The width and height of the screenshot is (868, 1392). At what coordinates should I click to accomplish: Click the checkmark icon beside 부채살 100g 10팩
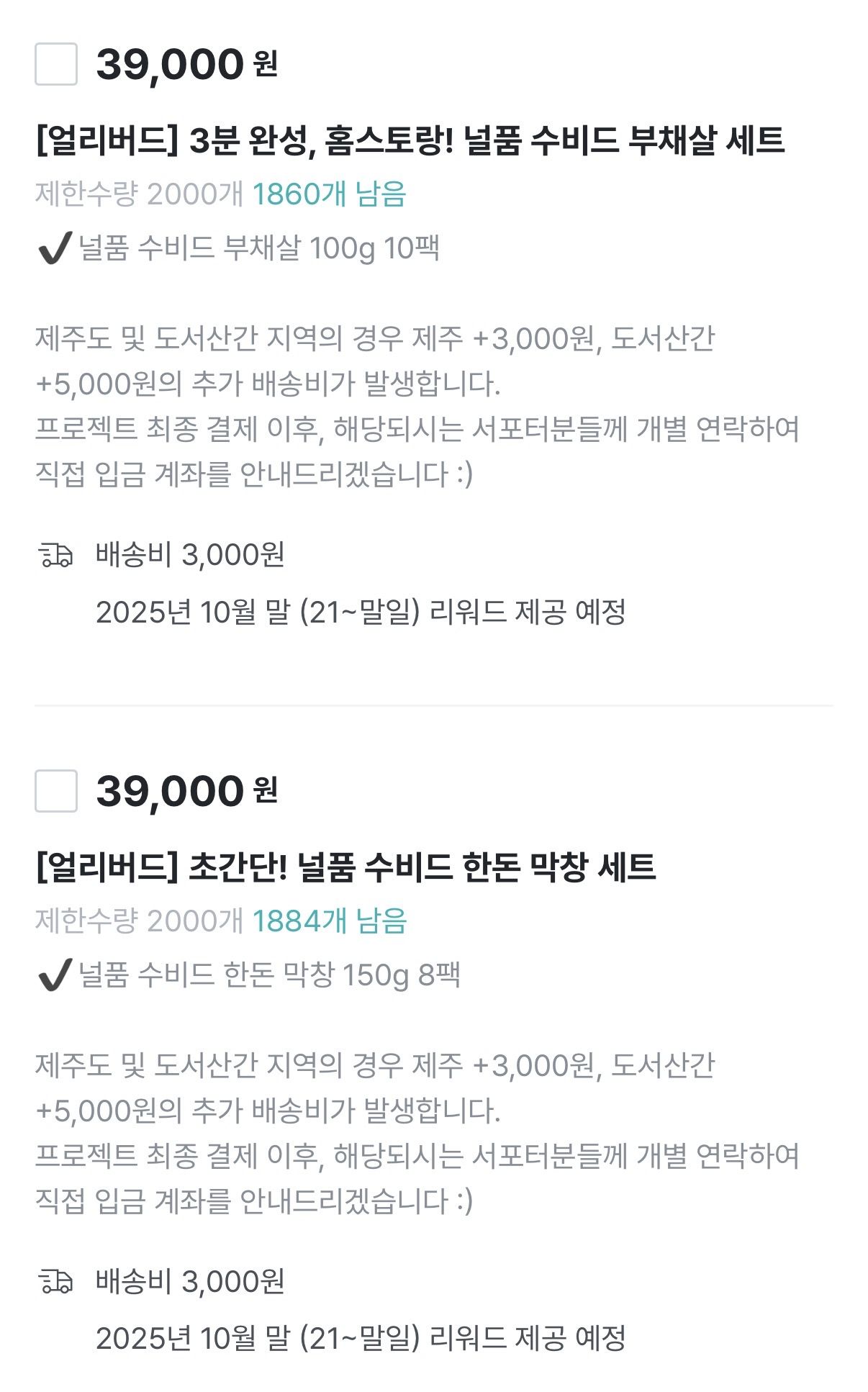tap(53, 249)
